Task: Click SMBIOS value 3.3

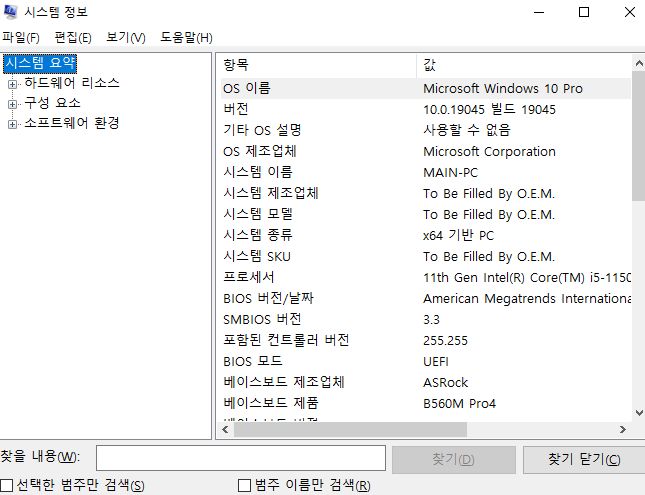Action: [431, 319]
